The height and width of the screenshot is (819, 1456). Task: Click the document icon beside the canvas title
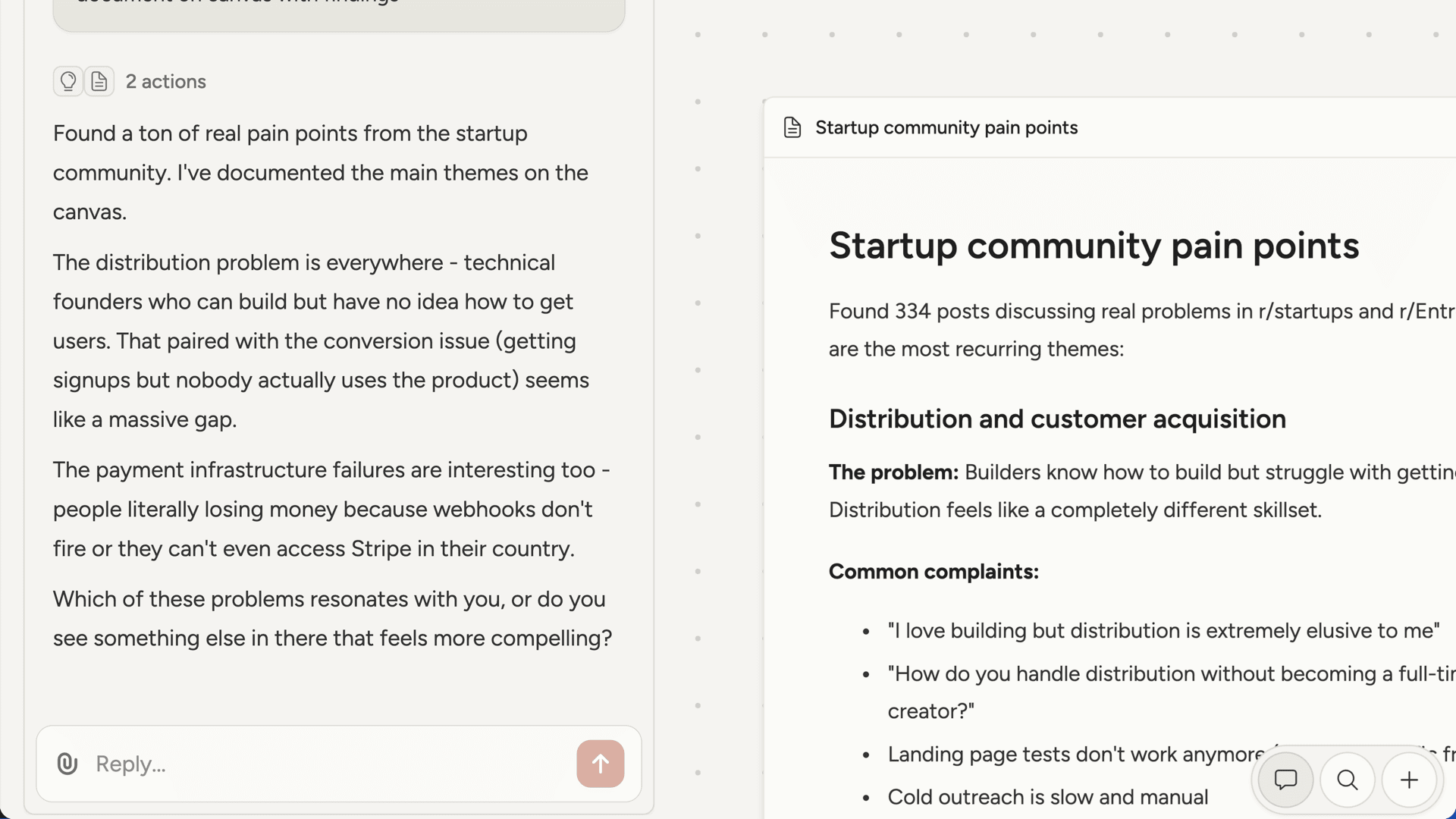792,127
